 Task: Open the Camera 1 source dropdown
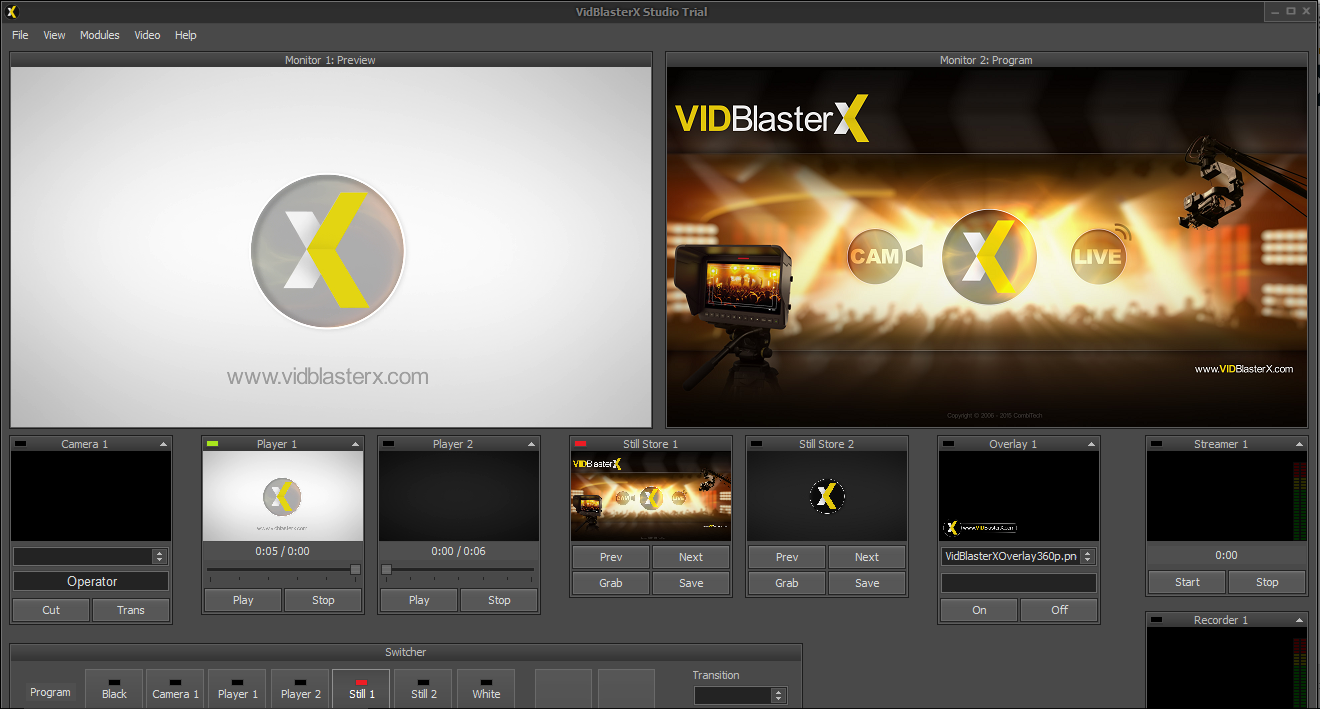coord(159,556)
